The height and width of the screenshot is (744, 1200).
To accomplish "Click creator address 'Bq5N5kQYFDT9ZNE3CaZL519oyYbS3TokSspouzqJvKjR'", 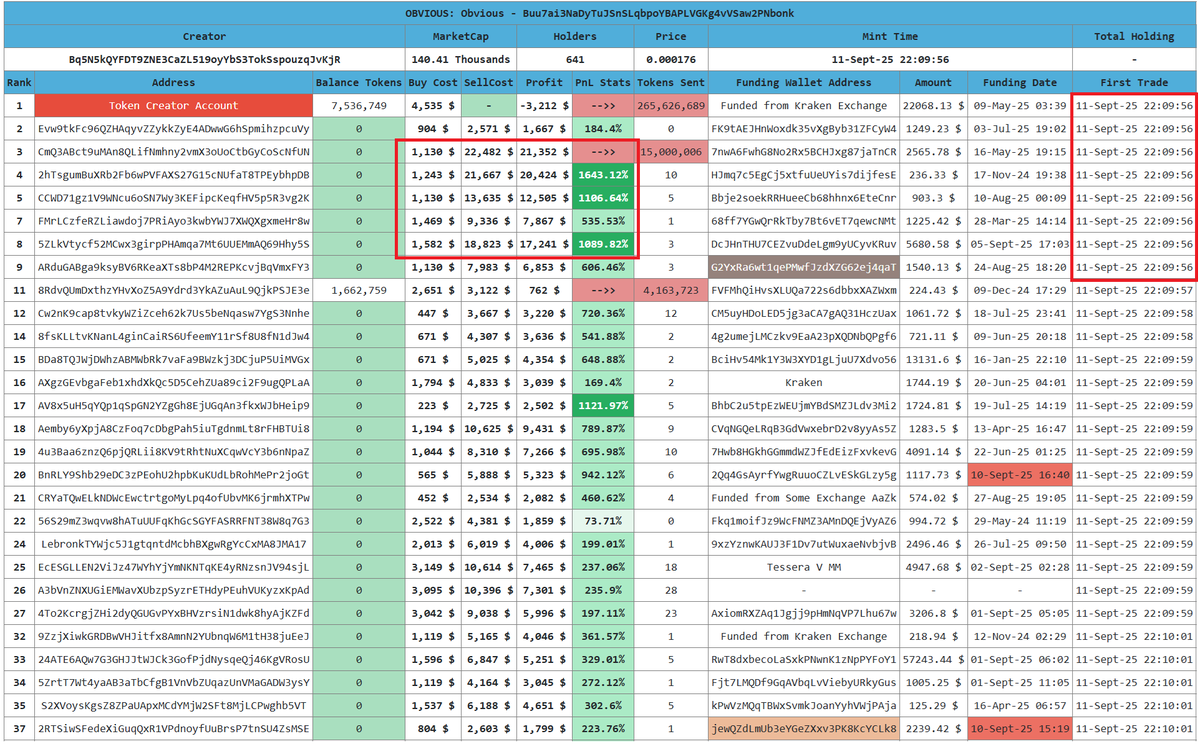I will point(204,59).
